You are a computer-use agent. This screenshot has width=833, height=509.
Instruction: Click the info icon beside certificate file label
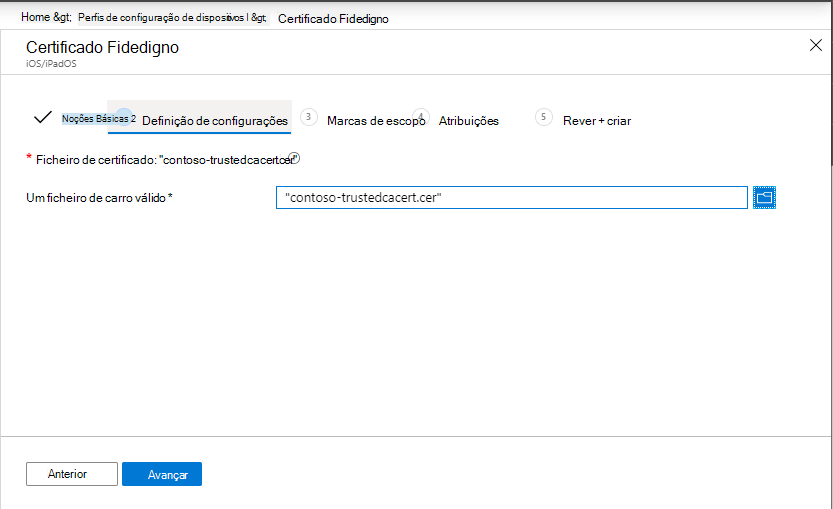click(294, 158)
